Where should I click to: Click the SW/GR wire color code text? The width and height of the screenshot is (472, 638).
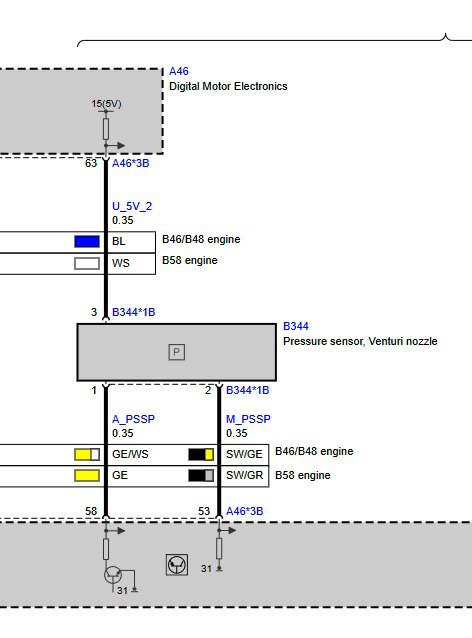click(x=245, y=475)
